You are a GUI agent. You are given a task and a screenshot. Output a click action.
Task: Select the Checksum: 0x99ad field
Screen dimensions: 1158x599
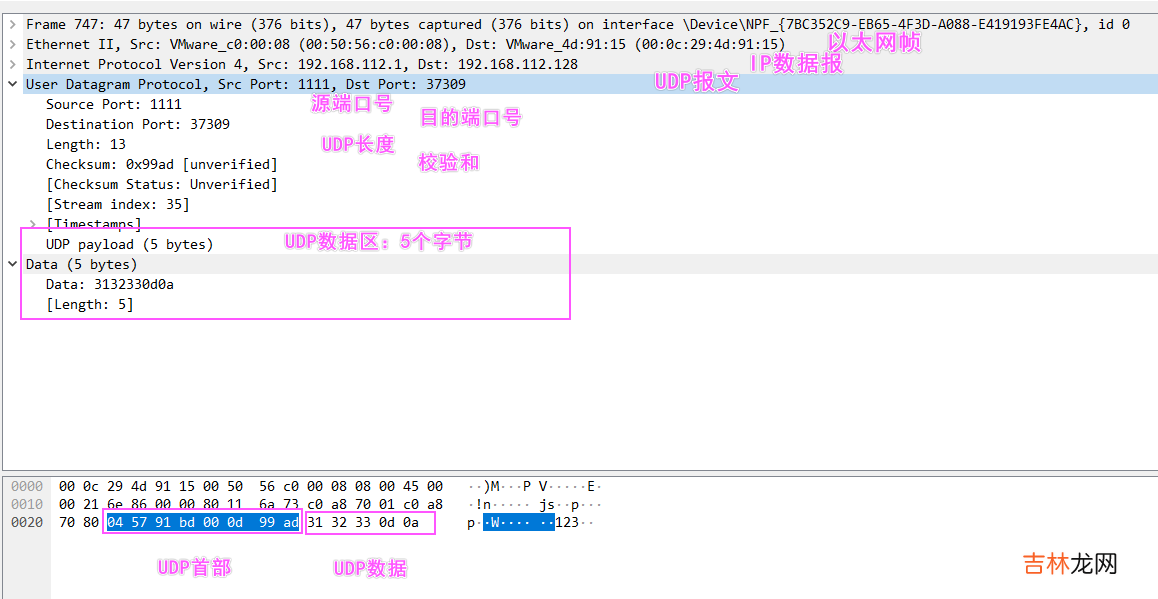161,164
